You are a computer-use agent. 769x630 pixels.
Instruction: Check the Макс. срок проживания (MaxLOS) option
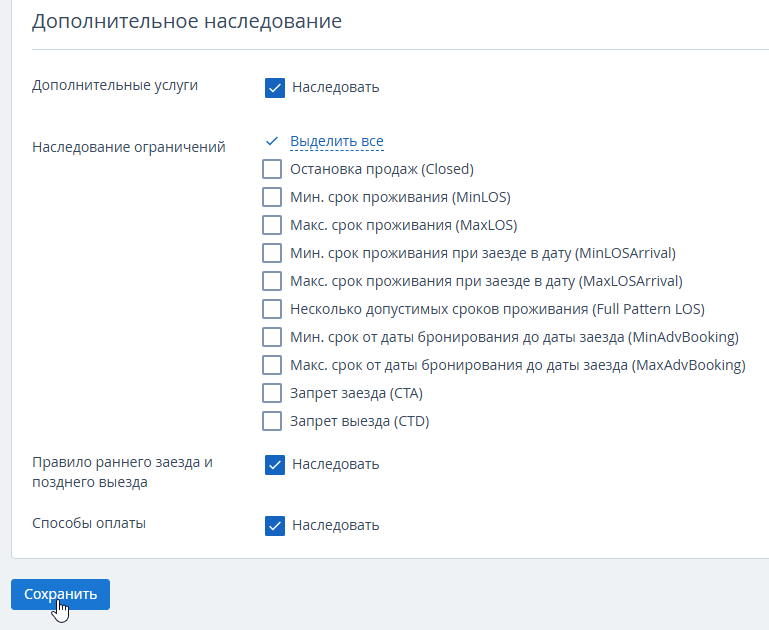coord(272,225)
